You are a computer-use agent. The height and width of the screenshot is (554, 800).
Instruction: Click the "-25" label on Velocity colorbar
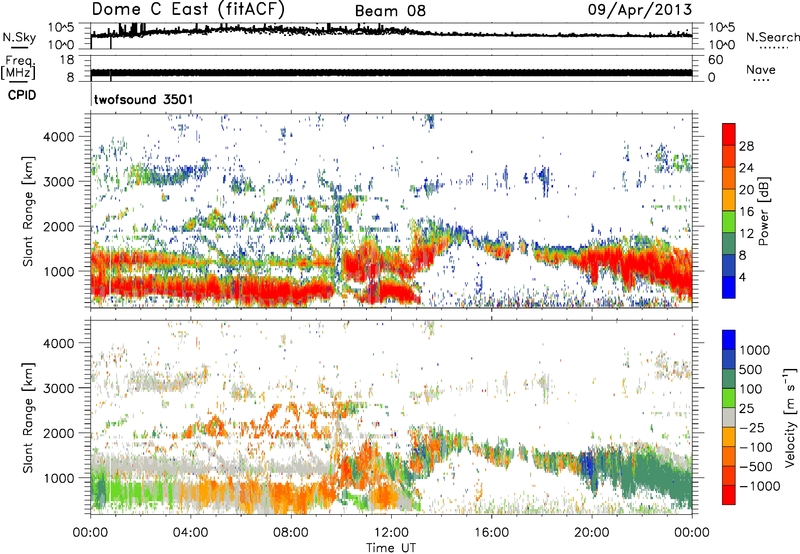(x=753, y=427)
